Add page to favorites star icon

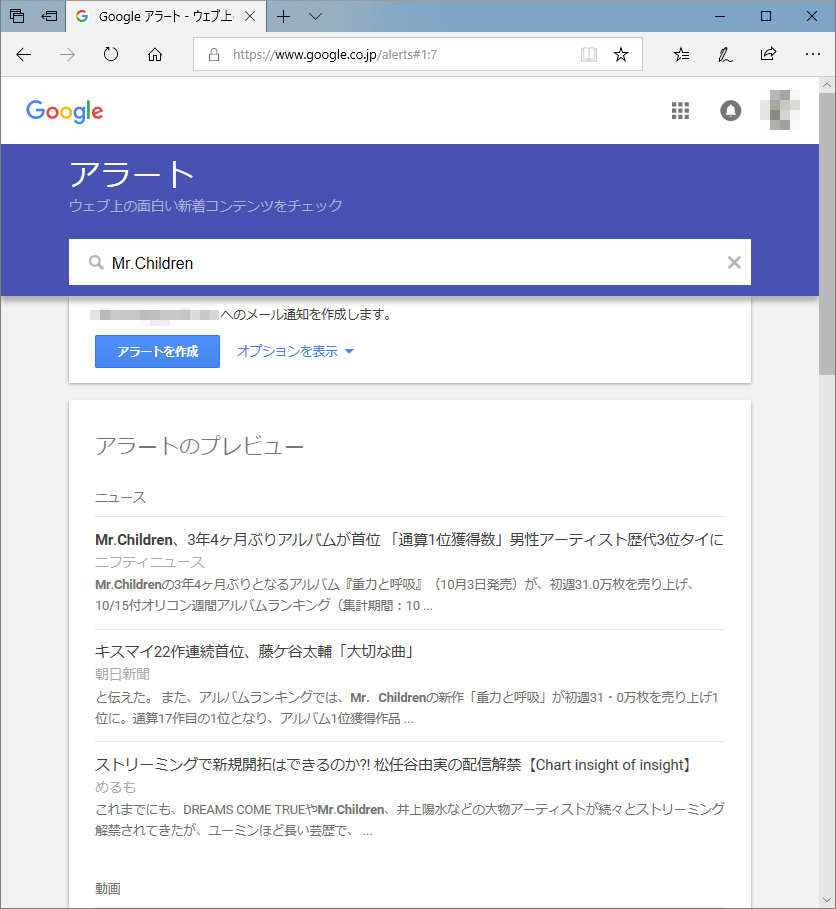pos(621,54)
